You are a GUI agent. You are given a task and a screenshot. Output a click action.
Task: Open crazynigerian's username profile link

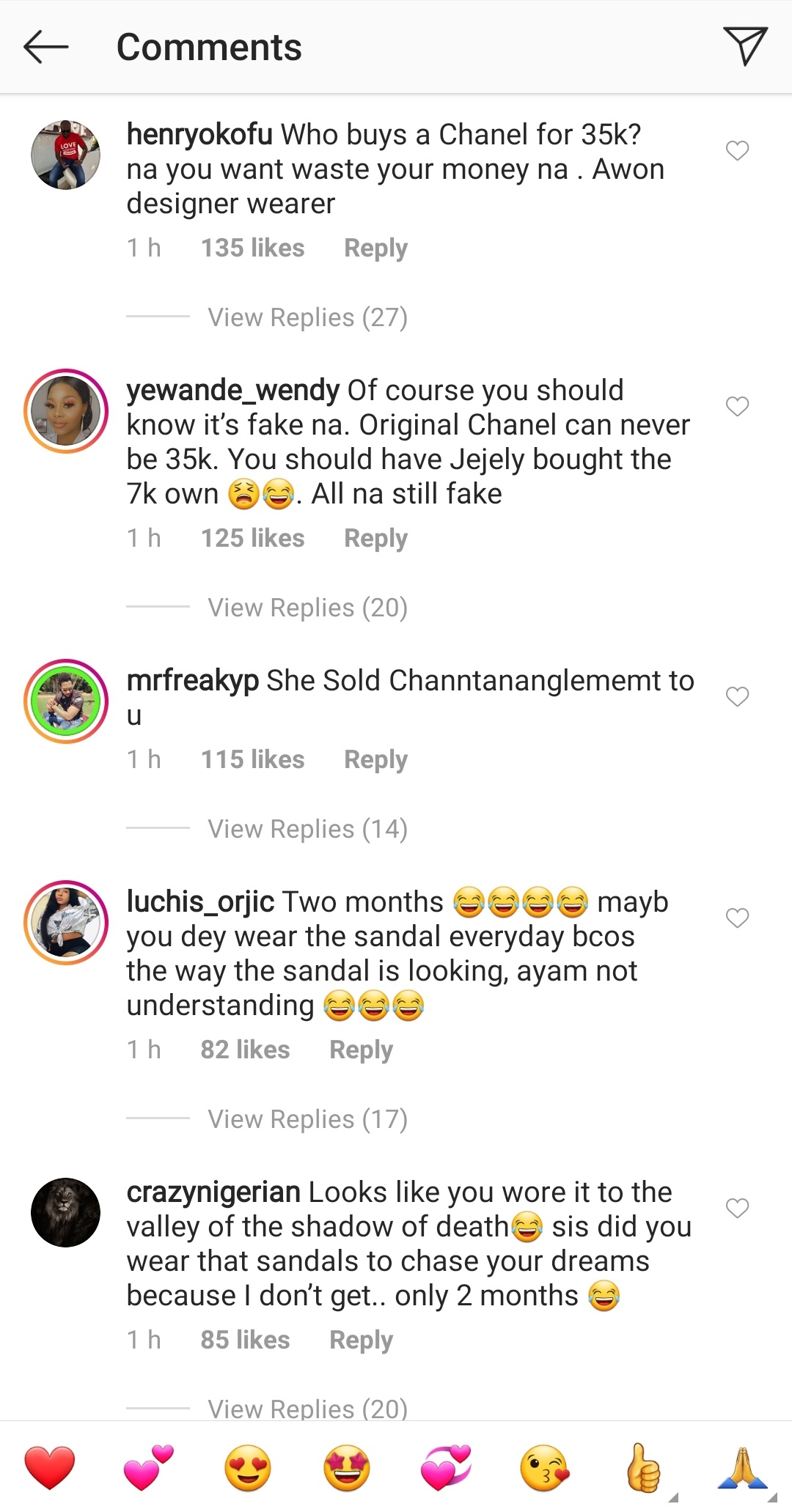click(x=213, y=1192)
